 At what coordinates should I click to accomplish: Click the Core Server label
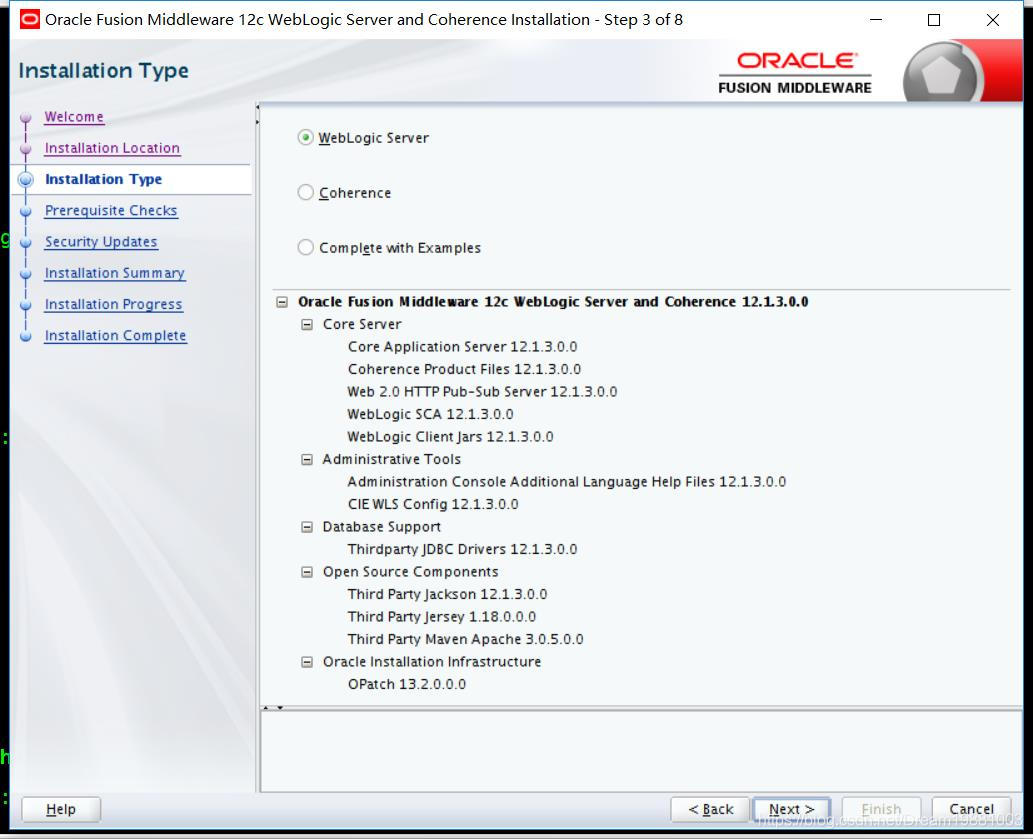point(362,325)
